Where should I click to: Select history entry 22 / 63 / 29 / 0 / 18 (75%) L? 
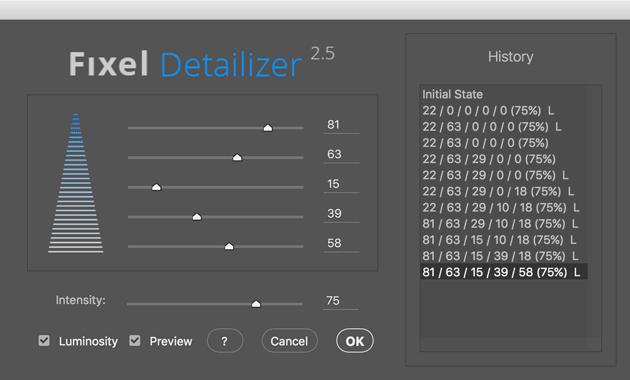[x=504, y=191]
